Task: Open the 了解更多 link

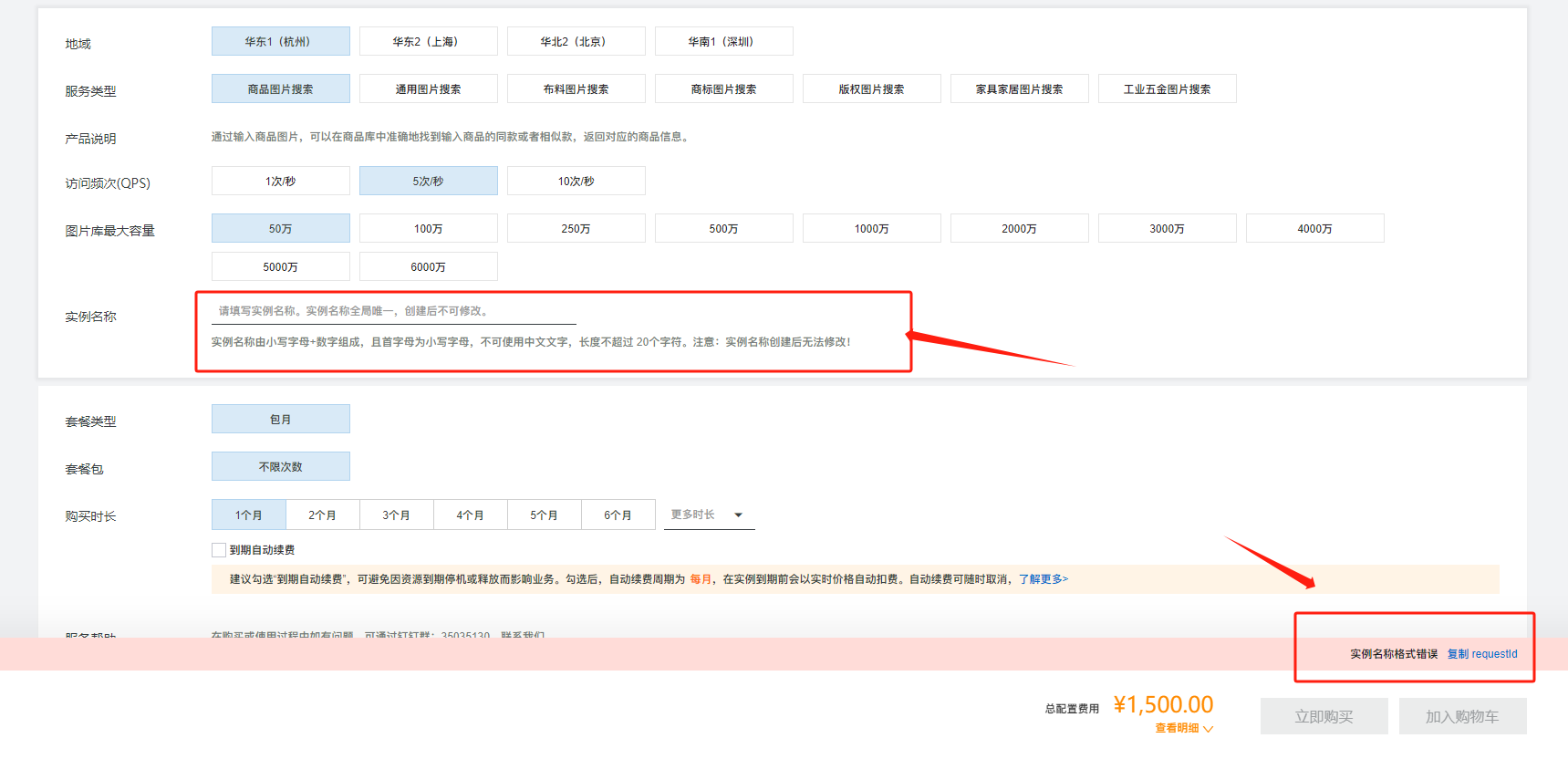Action: point(1044,579)
